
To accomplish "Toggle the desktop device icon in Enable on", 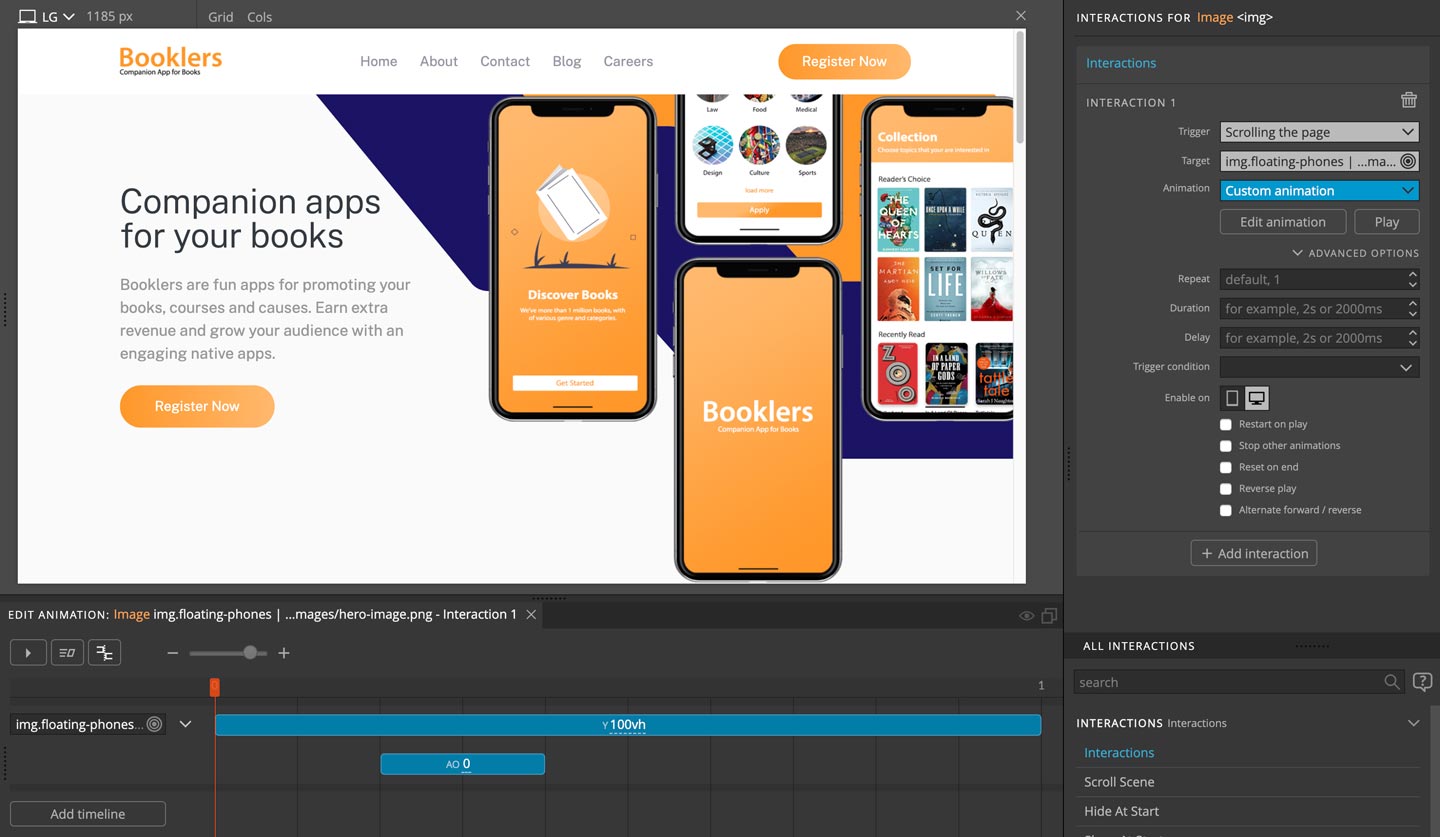I will [x=1257, y=398].
